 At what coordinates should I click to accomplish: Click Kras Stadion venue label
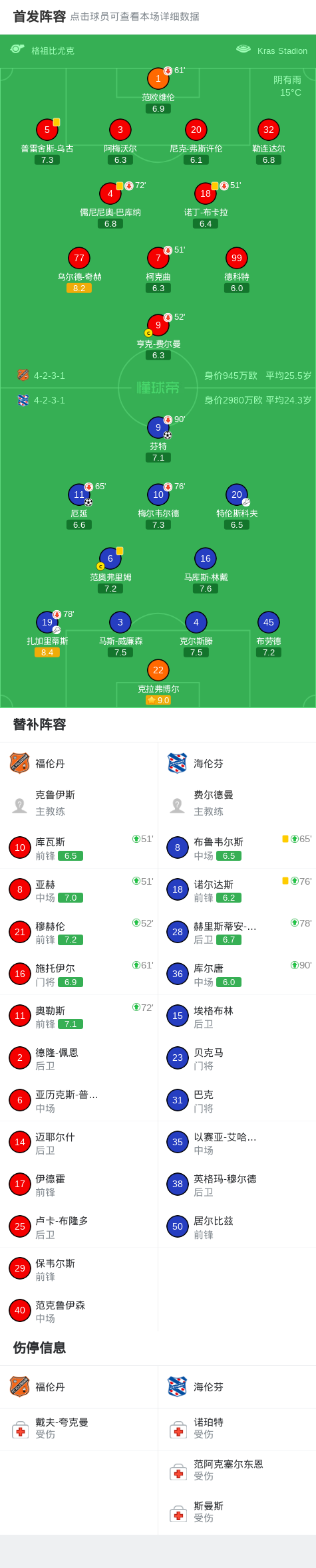282,51
